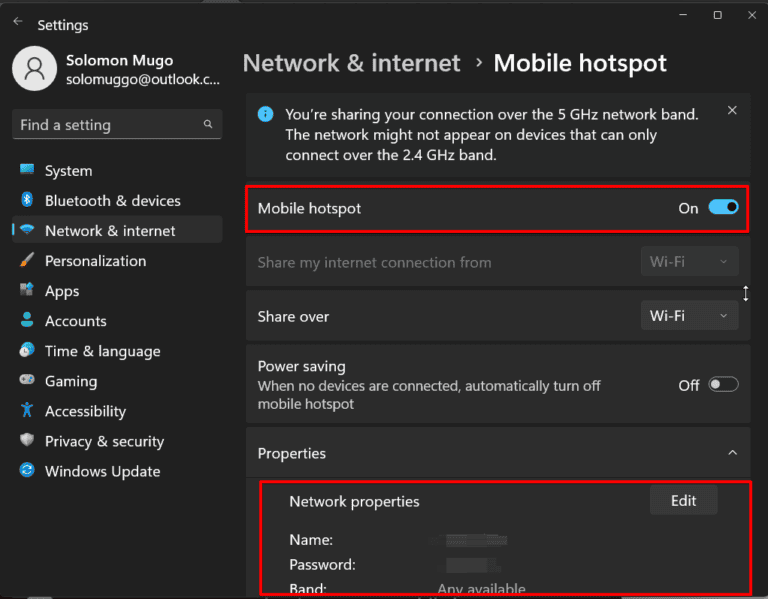Enable the Power saving toggle

coord(723,385)
